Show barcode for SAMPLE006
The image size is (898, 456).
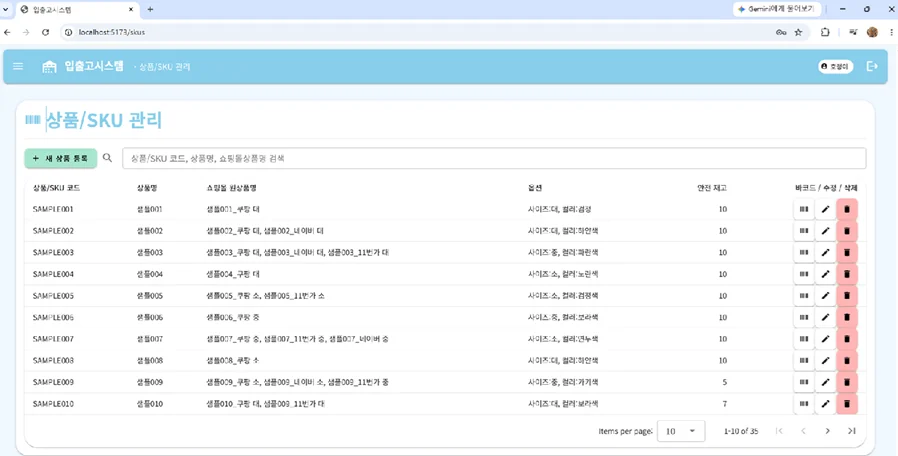pos(804,317)
